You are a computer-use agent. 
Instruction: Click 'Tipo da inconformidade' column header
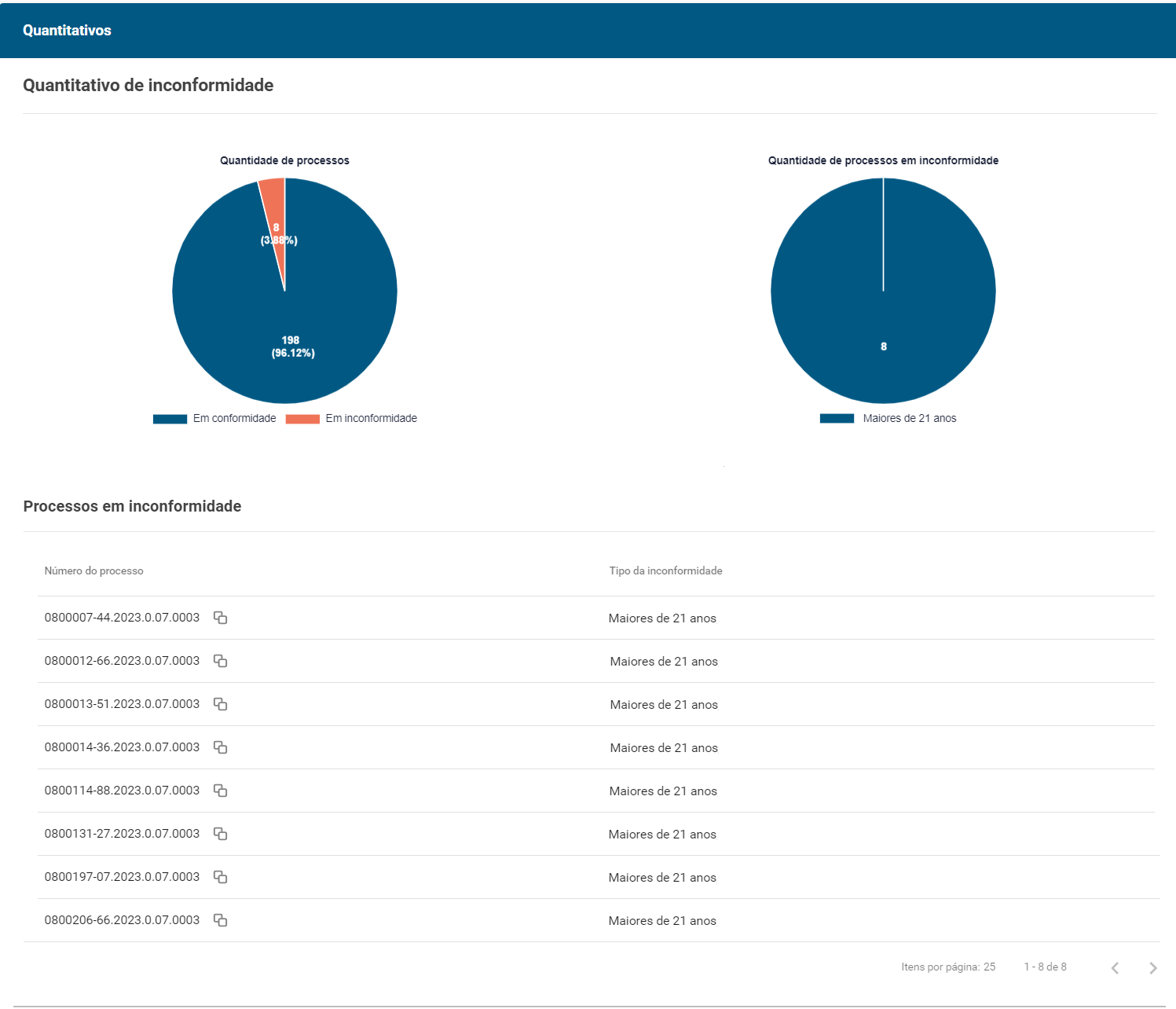[x=665, y=571]
